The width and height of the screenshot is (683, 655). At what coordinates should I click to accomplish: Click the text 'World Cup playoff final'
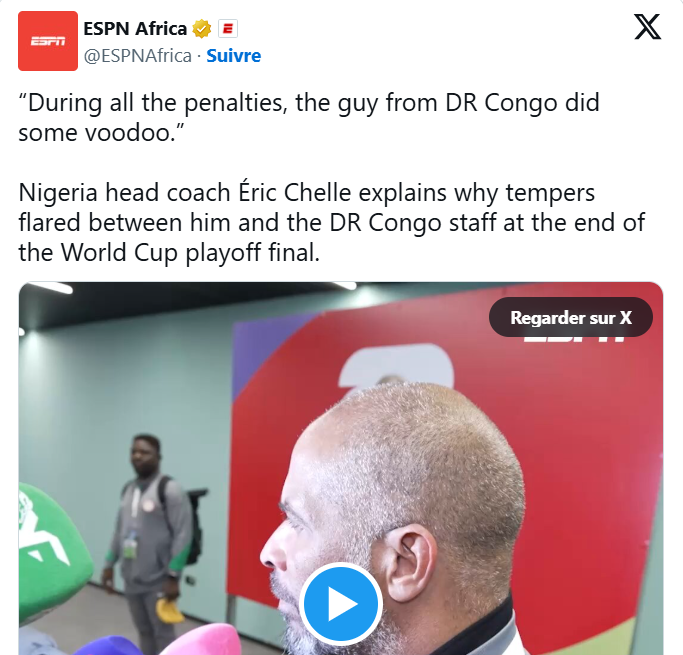(x=190, y=253)
